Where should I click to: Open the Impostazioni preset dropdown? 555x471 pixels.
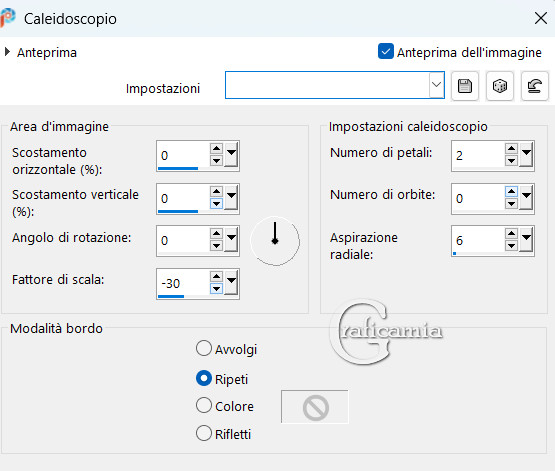tap(436, 85)
